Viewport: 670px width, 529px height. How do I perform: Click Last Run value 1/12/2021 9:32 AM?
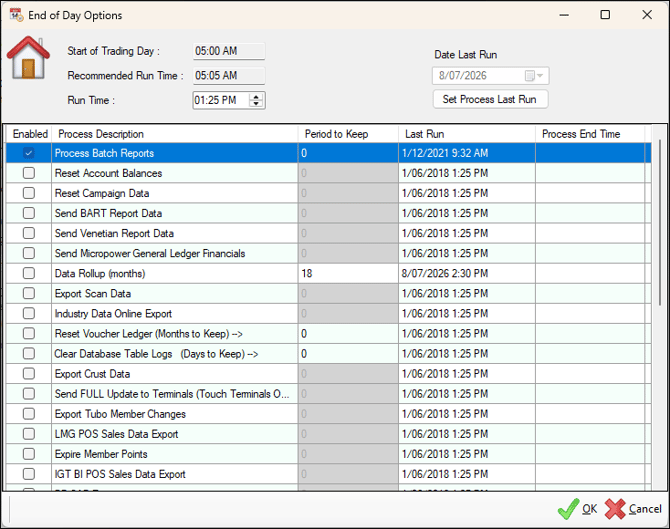point(445,153)
